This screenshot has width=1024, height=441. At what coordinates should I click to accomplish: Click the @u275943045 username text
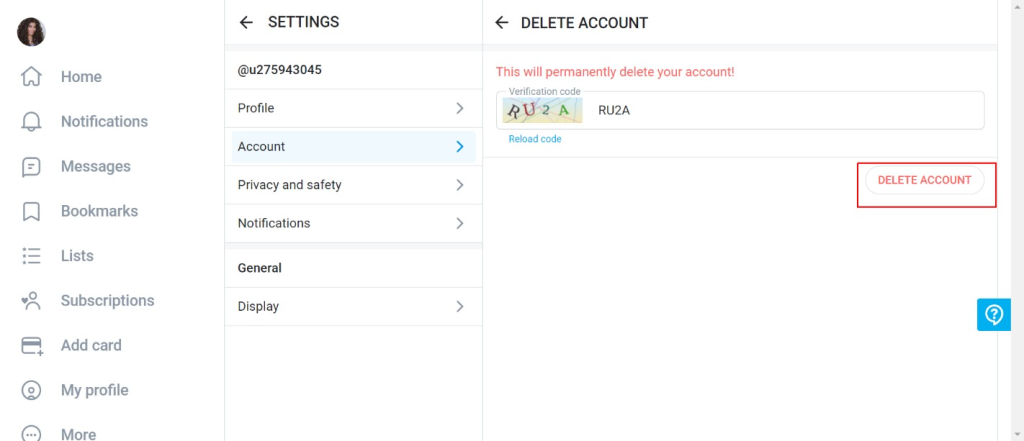point(280,70)
